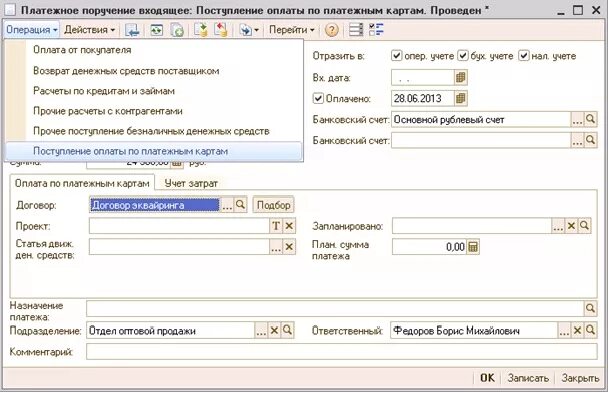The width and height of the screenshot is (608, 393).
Task: Click the План. сумма платежа field
Action: point(429,247)
